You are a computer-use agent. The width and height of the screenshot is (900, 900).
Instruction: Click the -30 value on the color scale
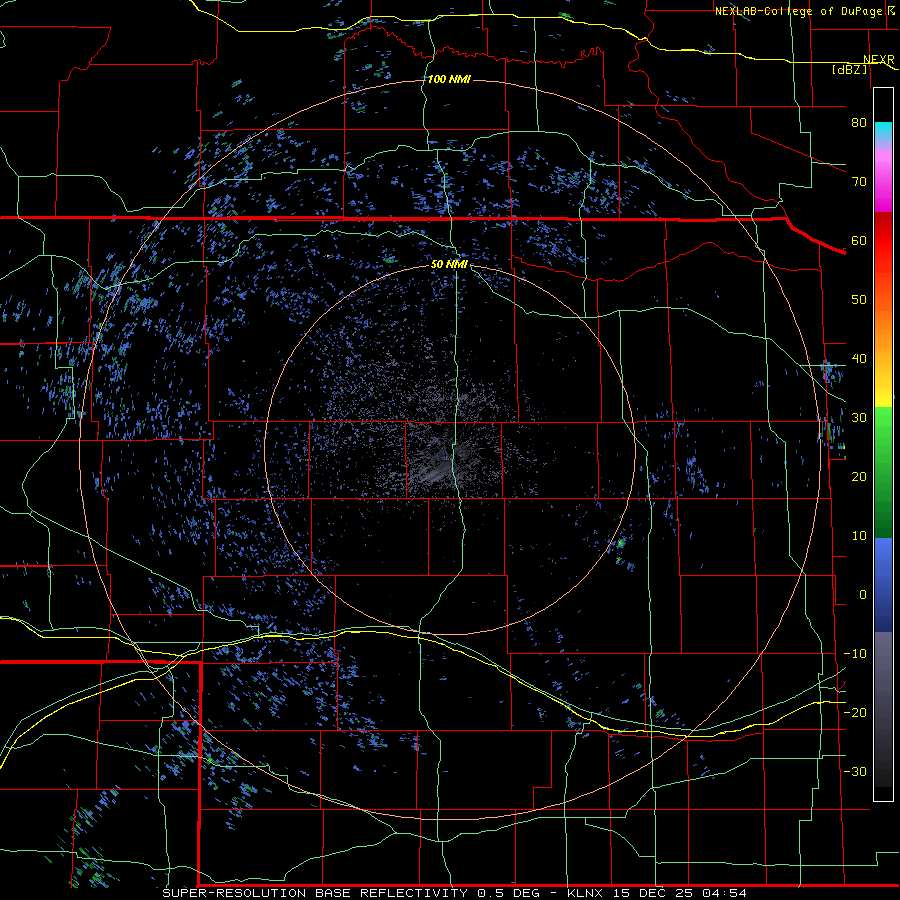point(855,771)
